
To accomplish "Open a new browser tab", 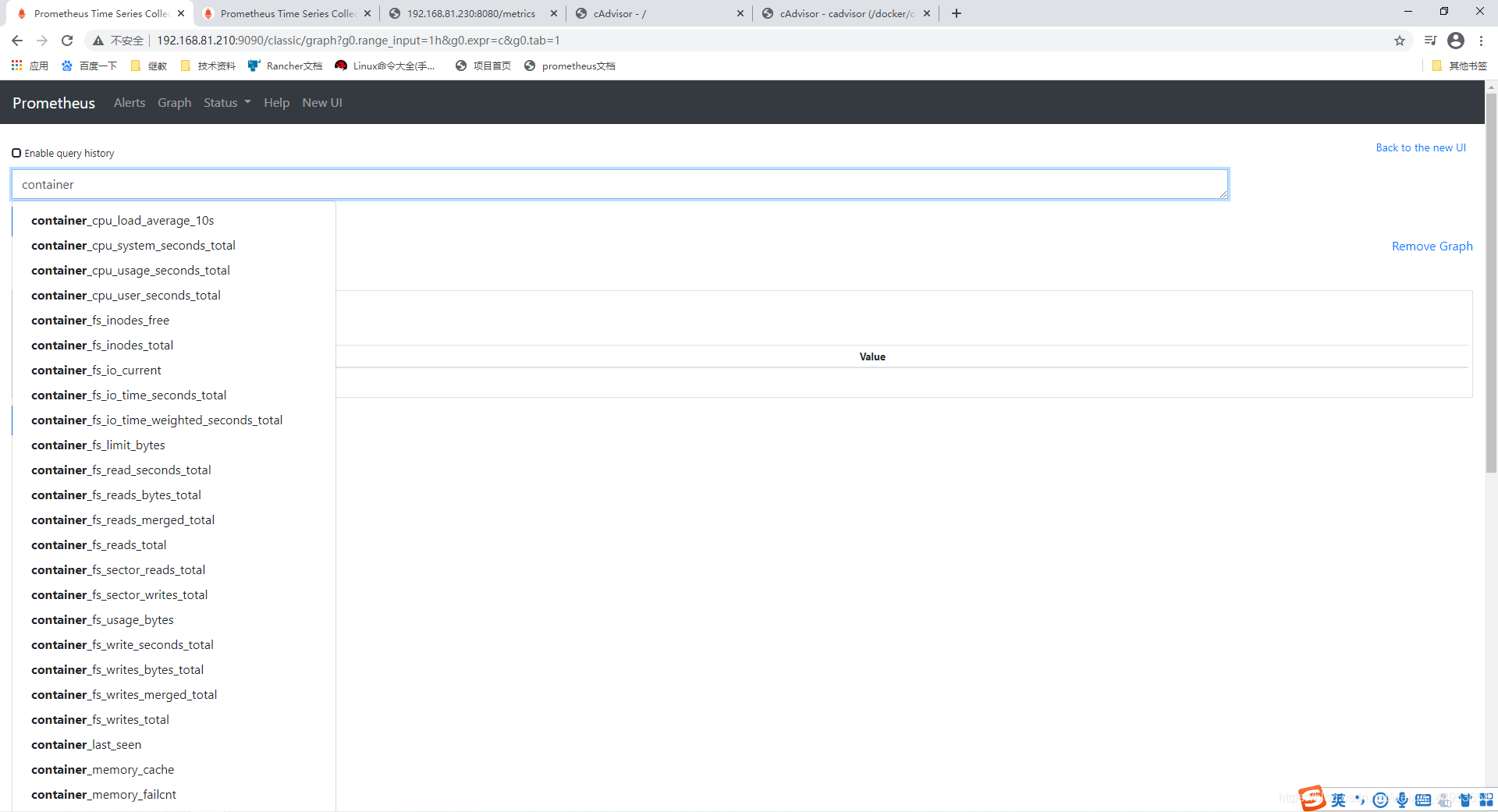I will [957, 13].
